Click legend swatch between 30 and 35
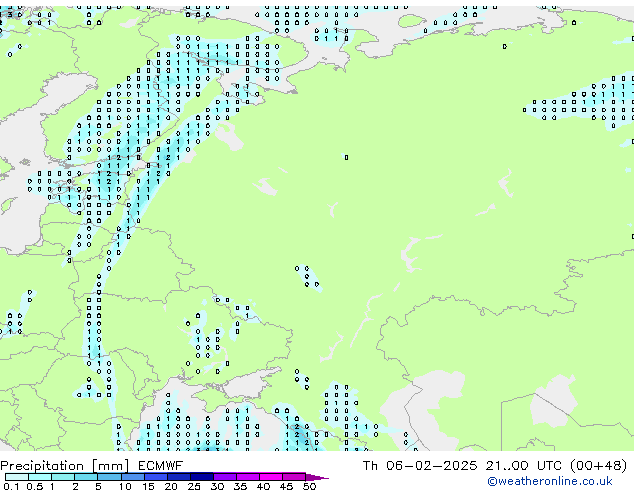This screenshot has width=634, height=490. click(x=225, y=477)
